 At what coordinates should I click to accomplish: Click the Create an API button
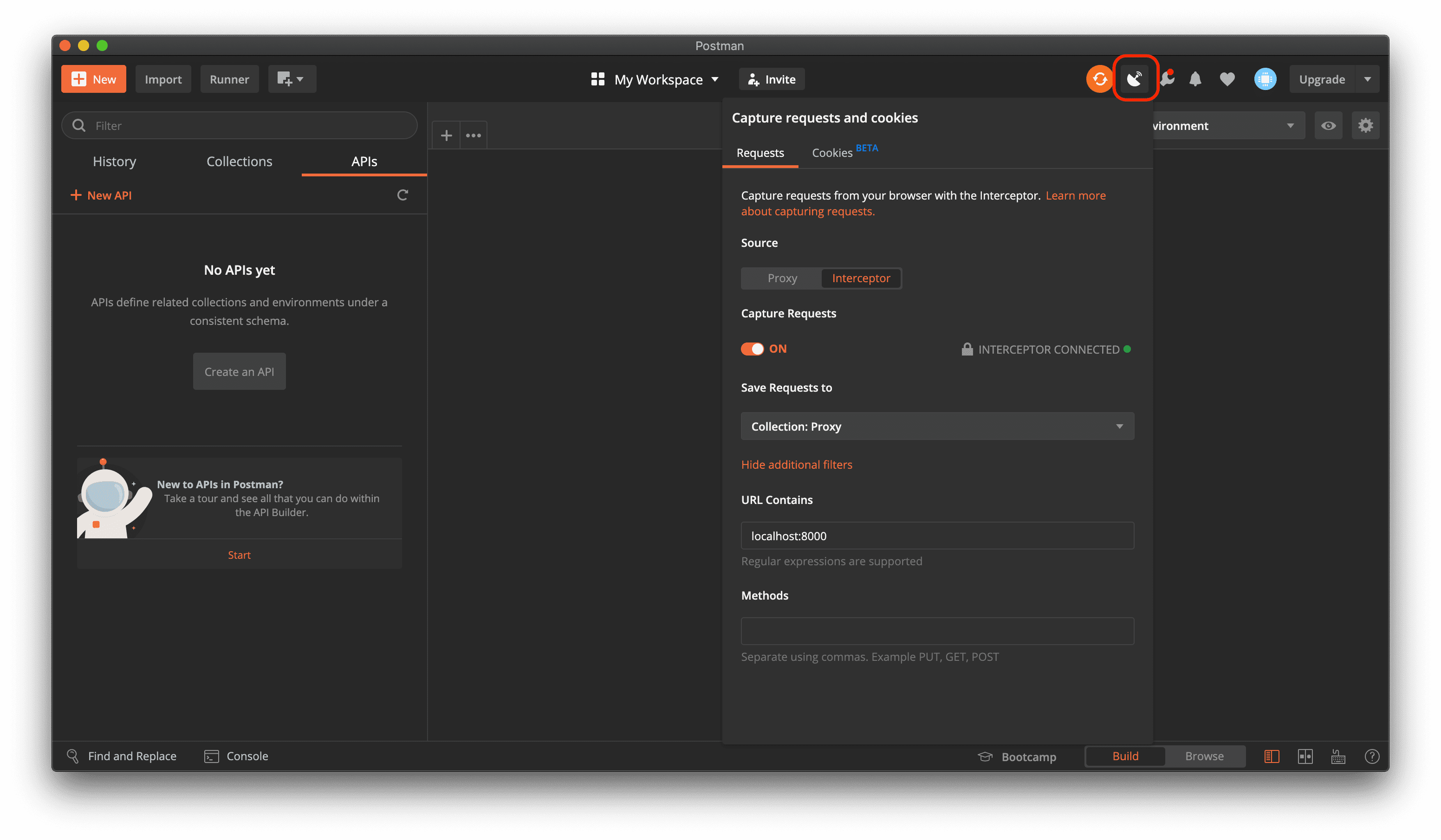pos(239,372)
